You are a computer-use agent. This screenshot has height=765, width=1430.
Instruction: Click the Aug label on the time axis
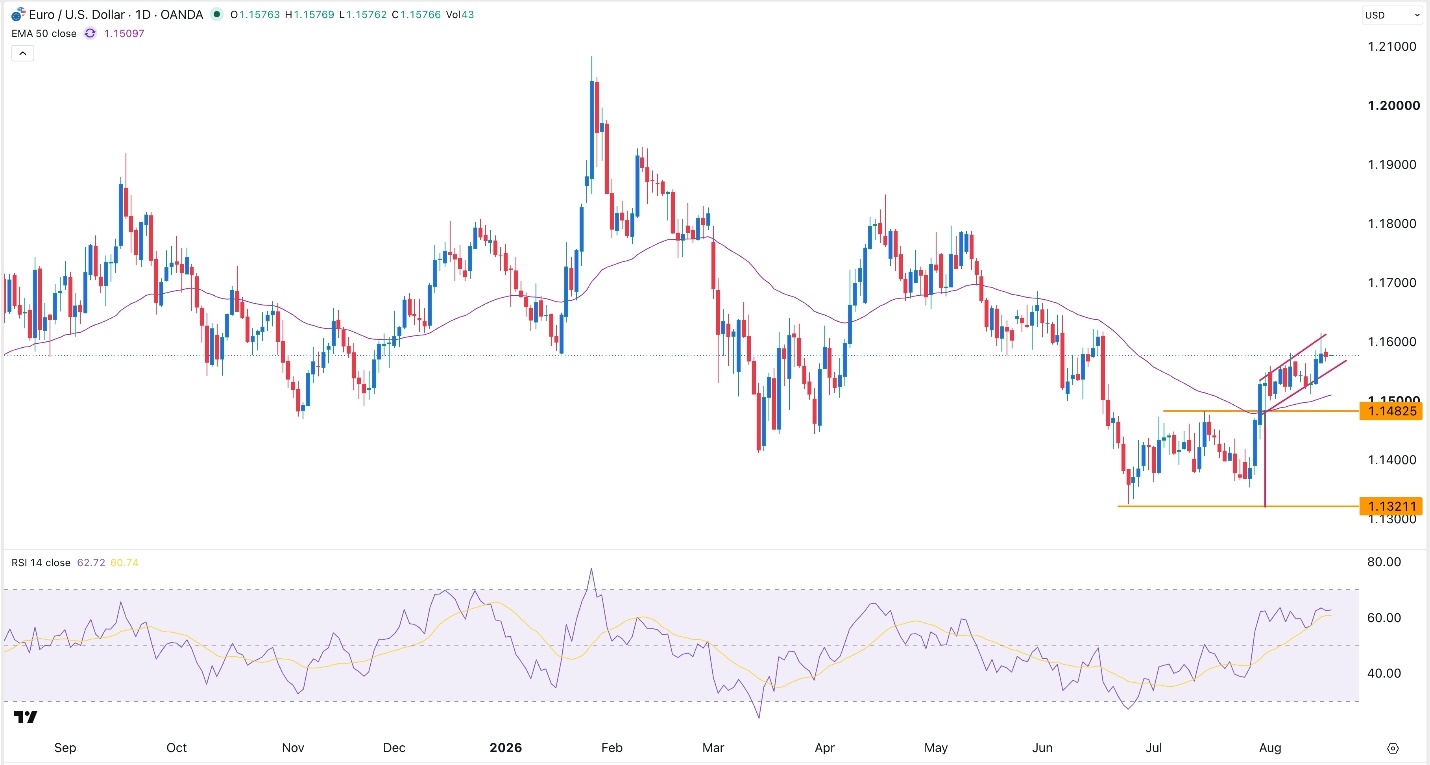coord(1271,747)
